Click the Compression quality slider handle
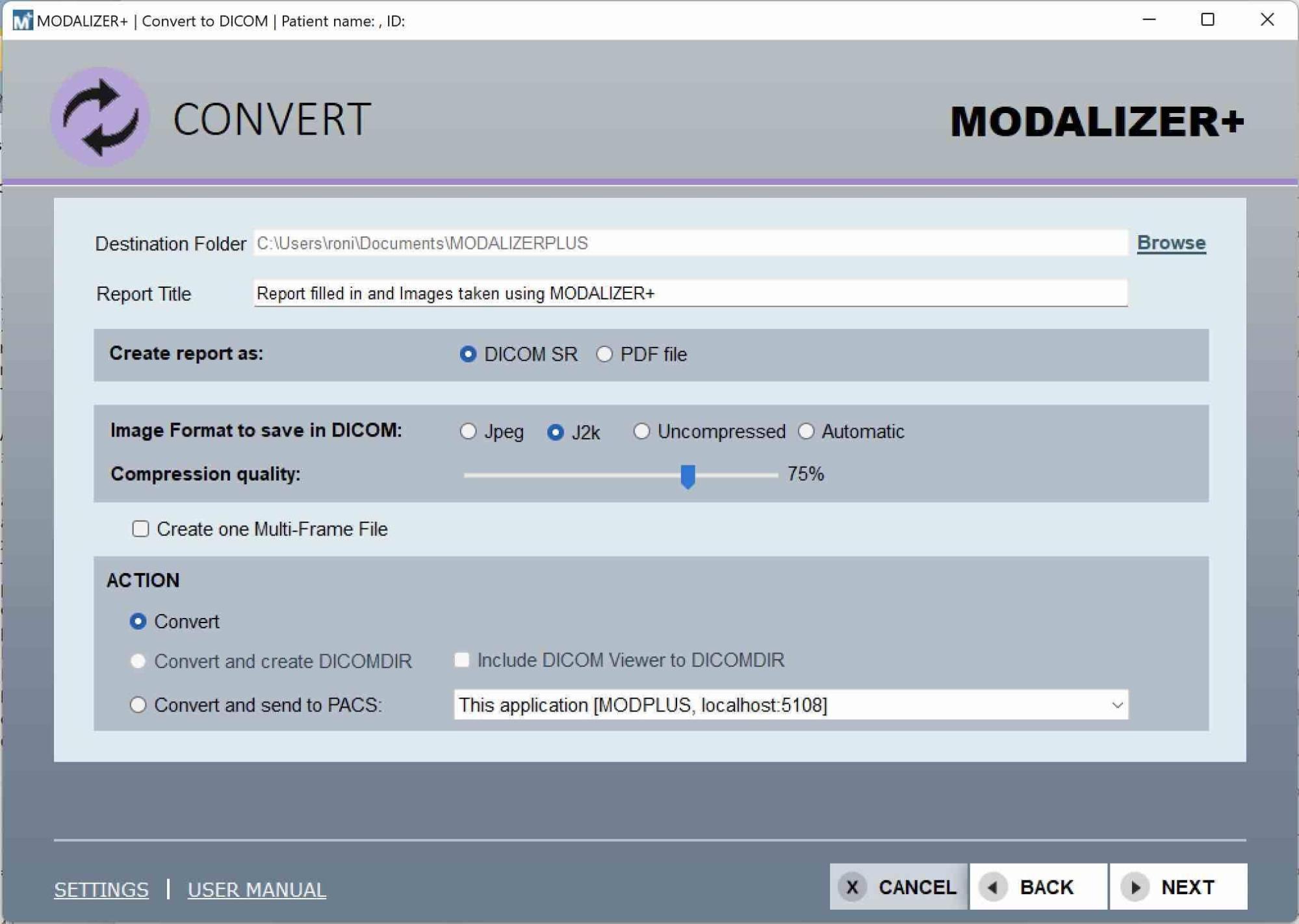 click(x=688, y=476)
